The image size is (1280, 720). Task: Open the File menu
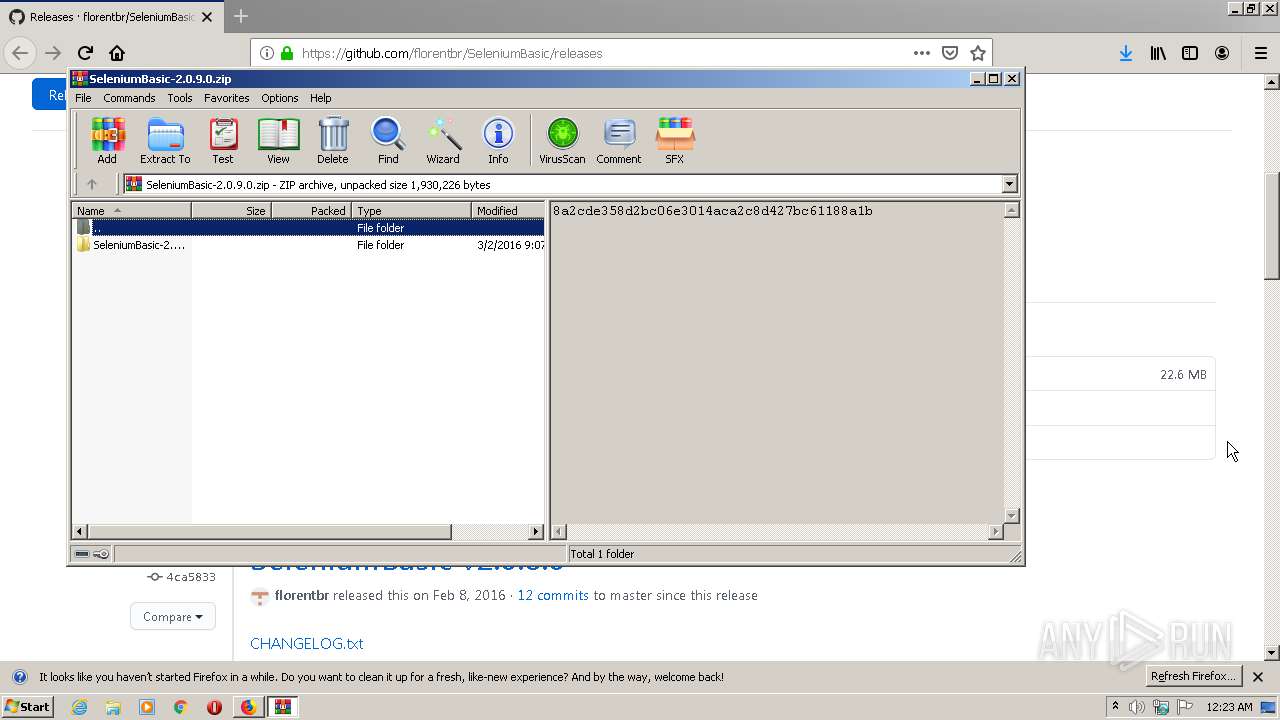(83, 98)
